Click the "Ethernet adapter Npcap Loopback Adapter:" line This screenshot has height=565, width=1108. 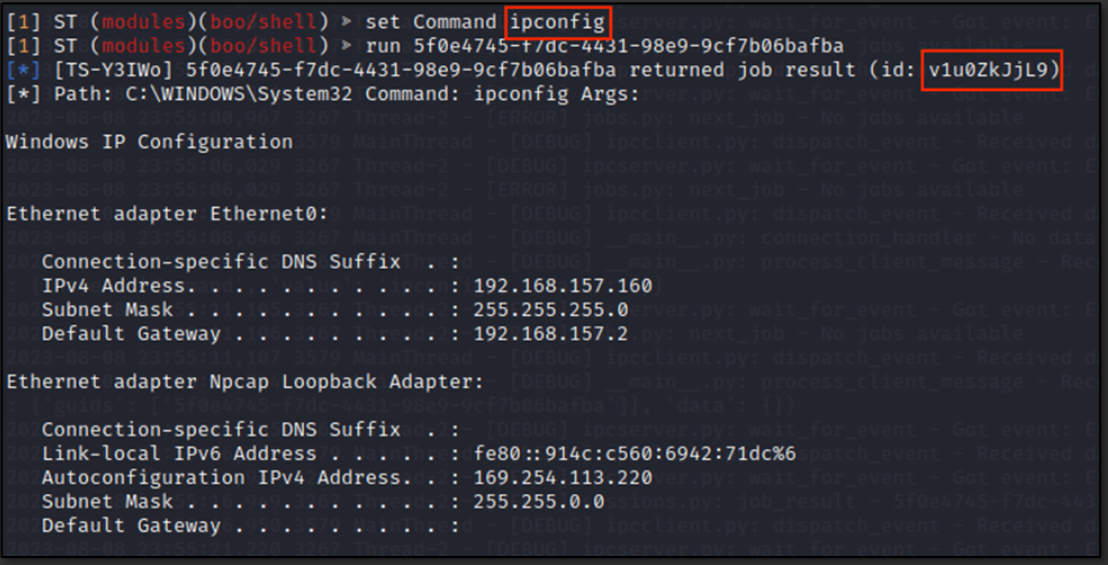click(x=245, y=382)
